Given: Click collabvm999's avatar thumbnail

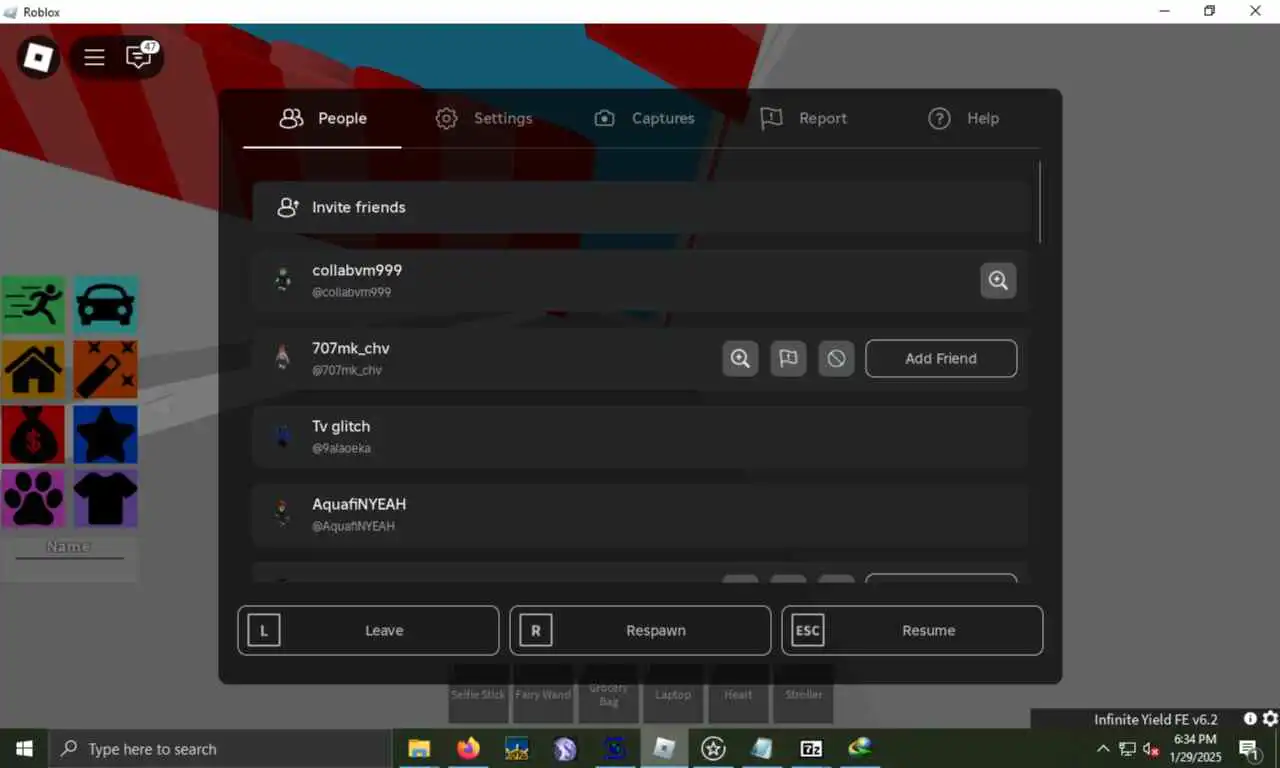Looking at the screenshot, I should click(x=283, y=281).
